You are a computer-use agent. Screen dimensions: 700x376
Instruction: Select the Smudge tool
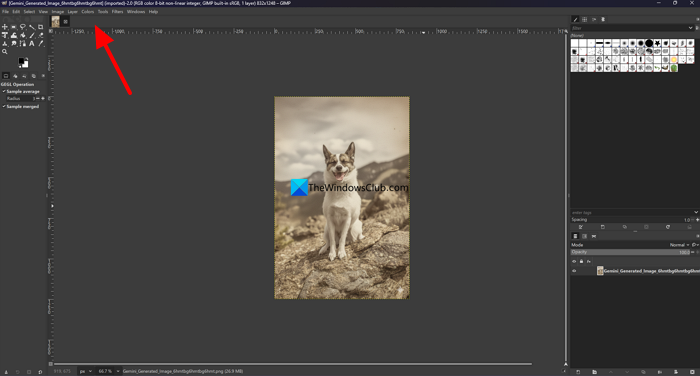tap(14, 43)
